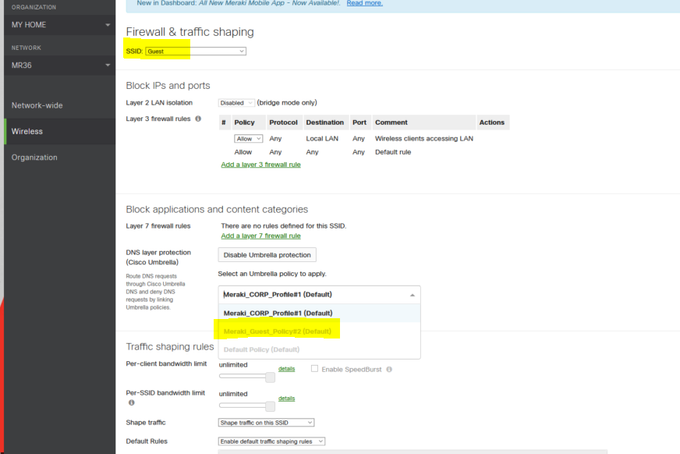Click Local LAN destination cell

322,139
